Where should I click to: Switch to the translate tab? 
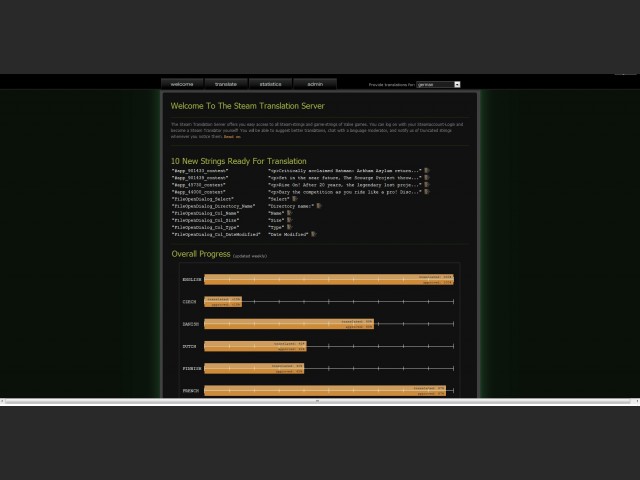226,84
